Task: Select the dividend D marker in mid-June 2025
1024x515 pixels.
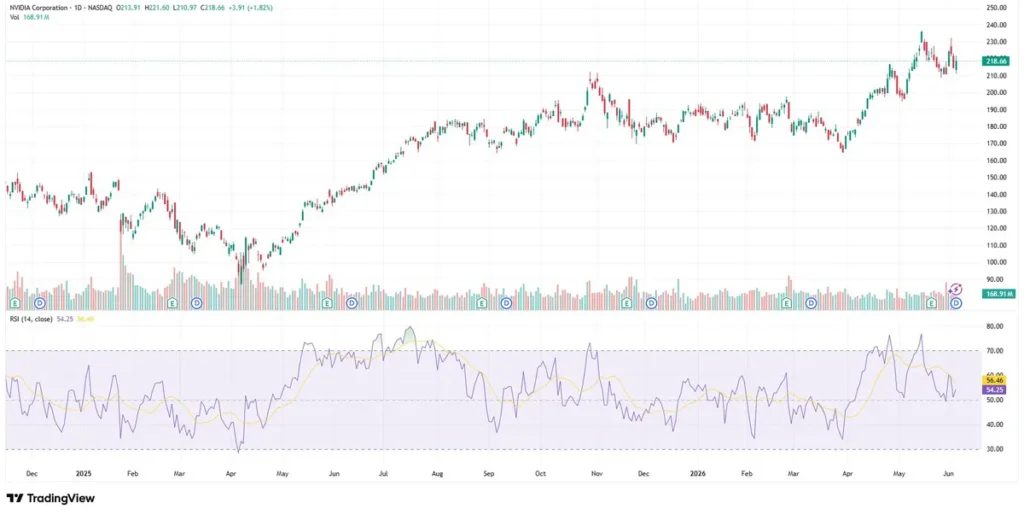Action: pos(352,304)
